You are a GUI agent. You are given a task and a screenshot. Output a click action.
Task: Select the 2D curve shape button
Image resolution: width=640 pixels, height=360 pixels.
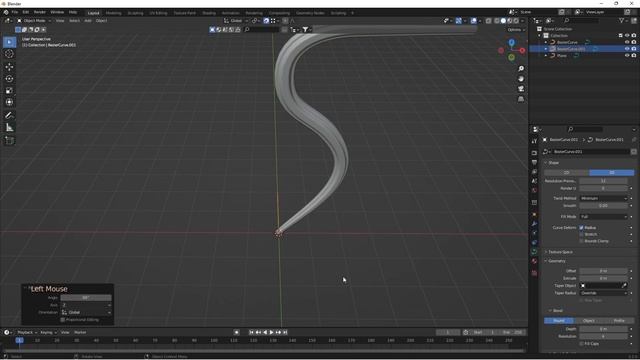coord(567,173)
